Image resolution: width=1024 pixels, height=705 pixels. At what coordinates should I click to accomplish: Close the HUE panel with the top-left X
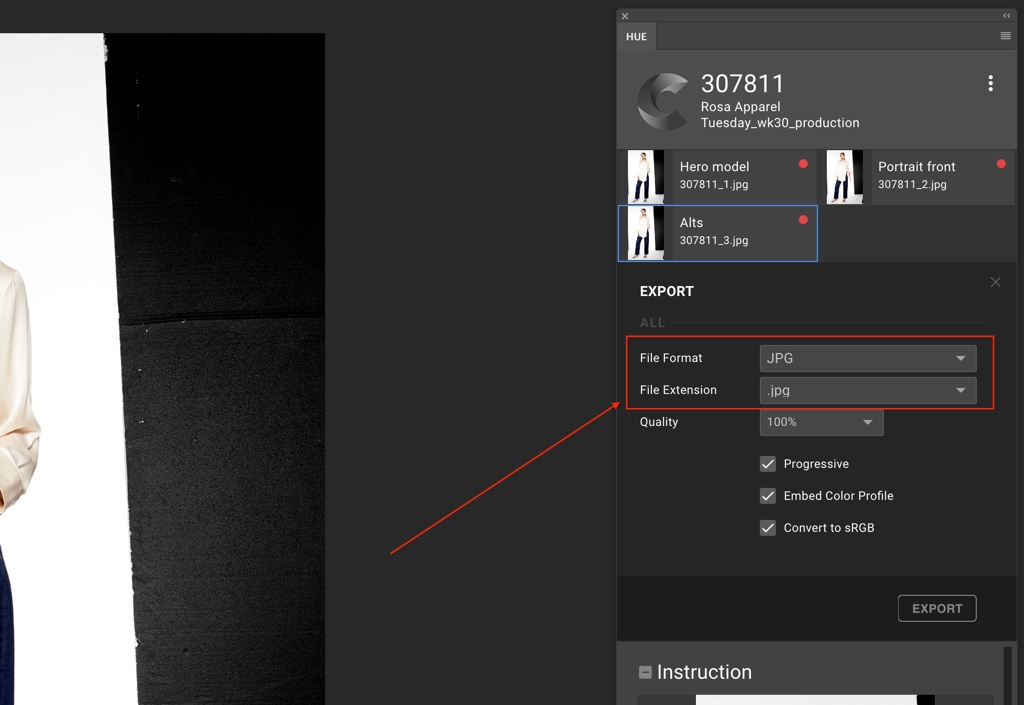[x=625, y=16]
